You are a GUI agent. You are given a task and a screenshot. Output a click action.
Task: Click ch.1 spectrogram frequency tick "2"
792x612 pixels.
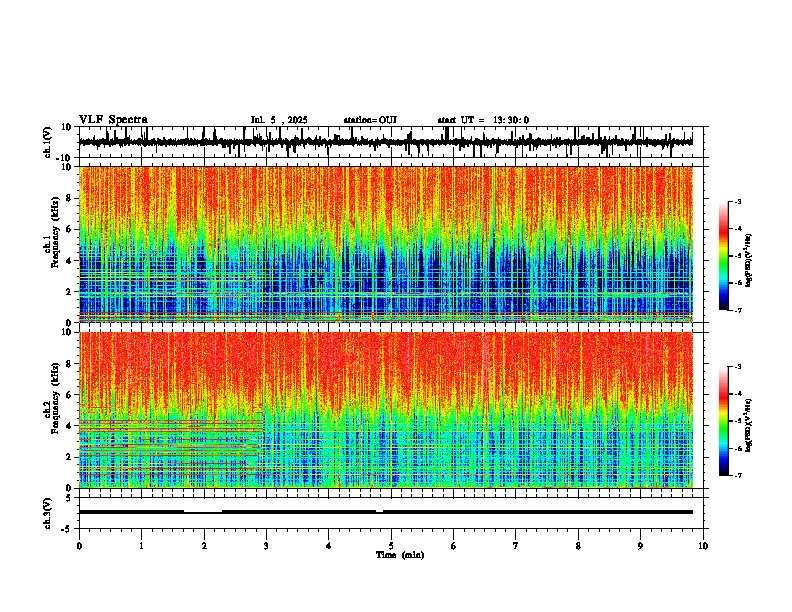pyautogui.click(x=70, y=291)
